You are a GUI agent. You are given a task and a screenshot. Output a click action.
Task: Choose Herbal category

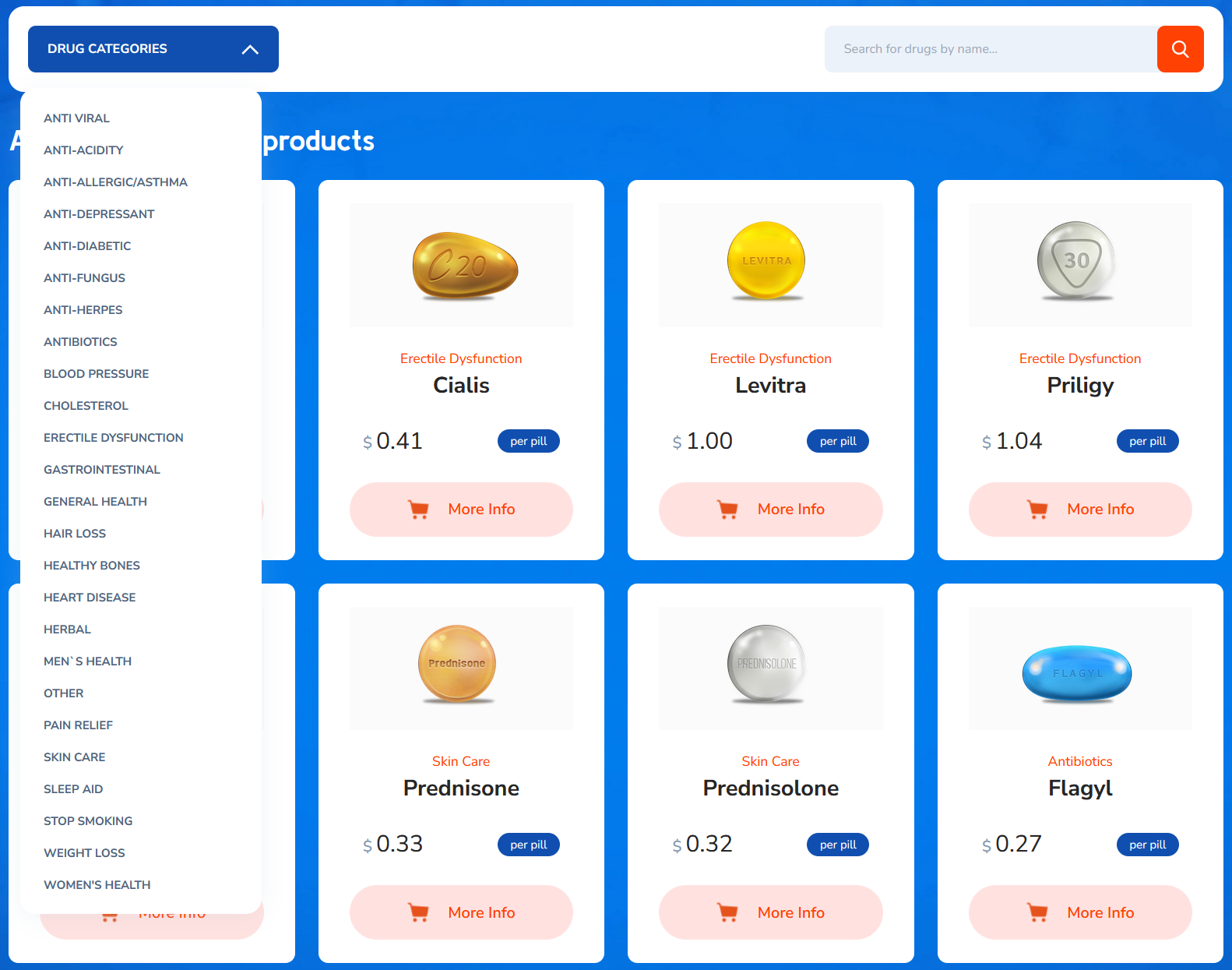67,630
